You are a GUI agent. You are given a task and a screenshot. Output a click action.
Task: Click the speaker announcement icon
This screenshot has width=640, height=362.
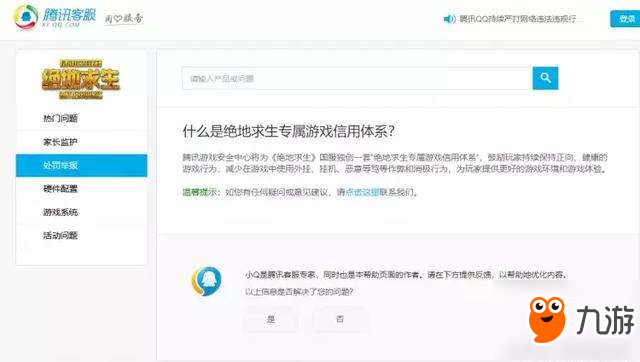449,19
